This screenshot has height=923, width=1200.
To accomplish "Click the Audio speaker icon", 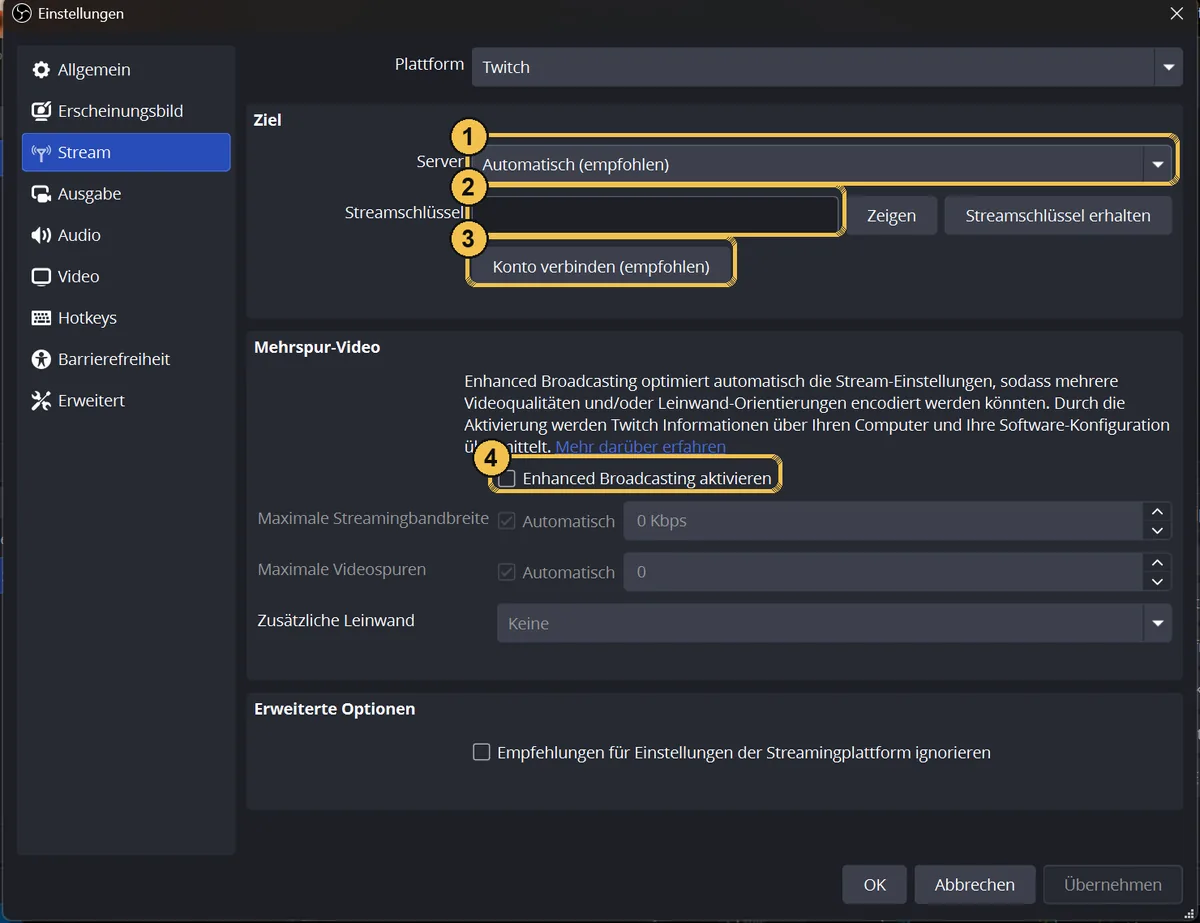I will pyautogui.click(x=41, y=235).
